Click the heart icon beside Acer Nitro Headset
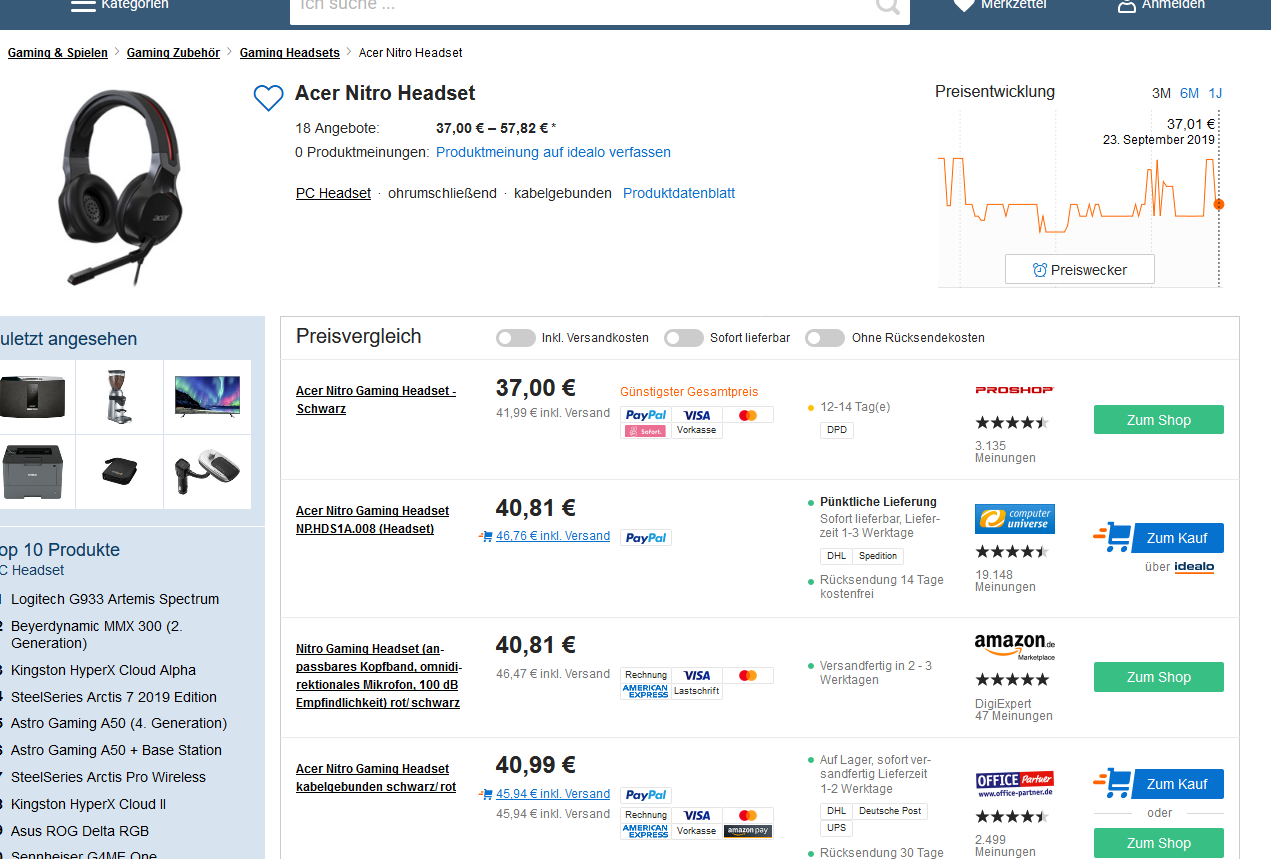The image size is (1271, 859). coord(268,98)
